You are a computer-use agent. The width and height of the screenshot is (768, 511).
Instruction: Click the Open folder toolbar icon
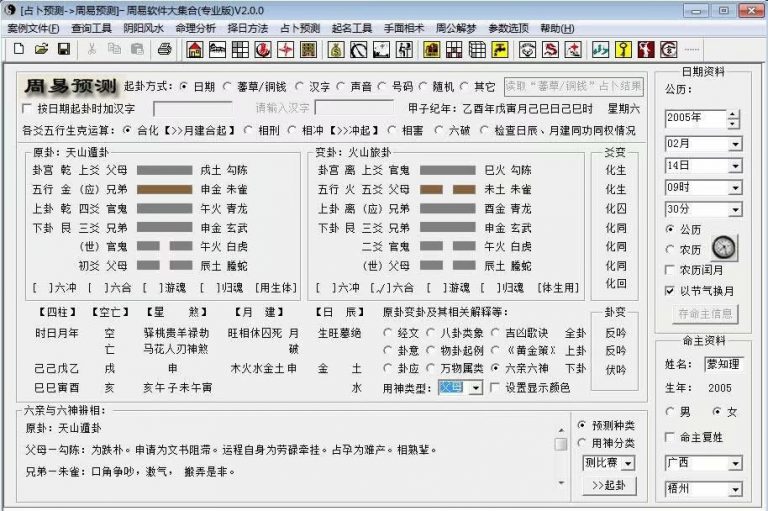click(41, 49)
